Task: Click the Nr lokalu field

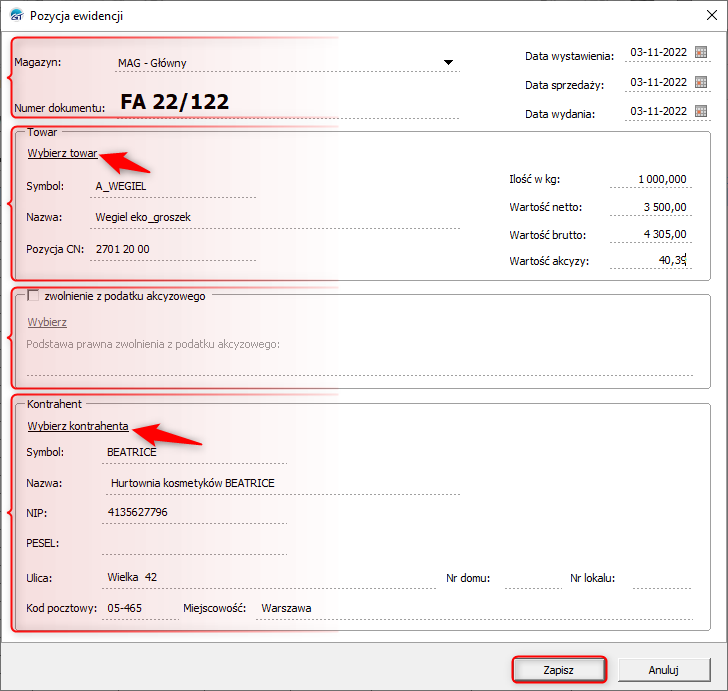Action: click(662, 579)
